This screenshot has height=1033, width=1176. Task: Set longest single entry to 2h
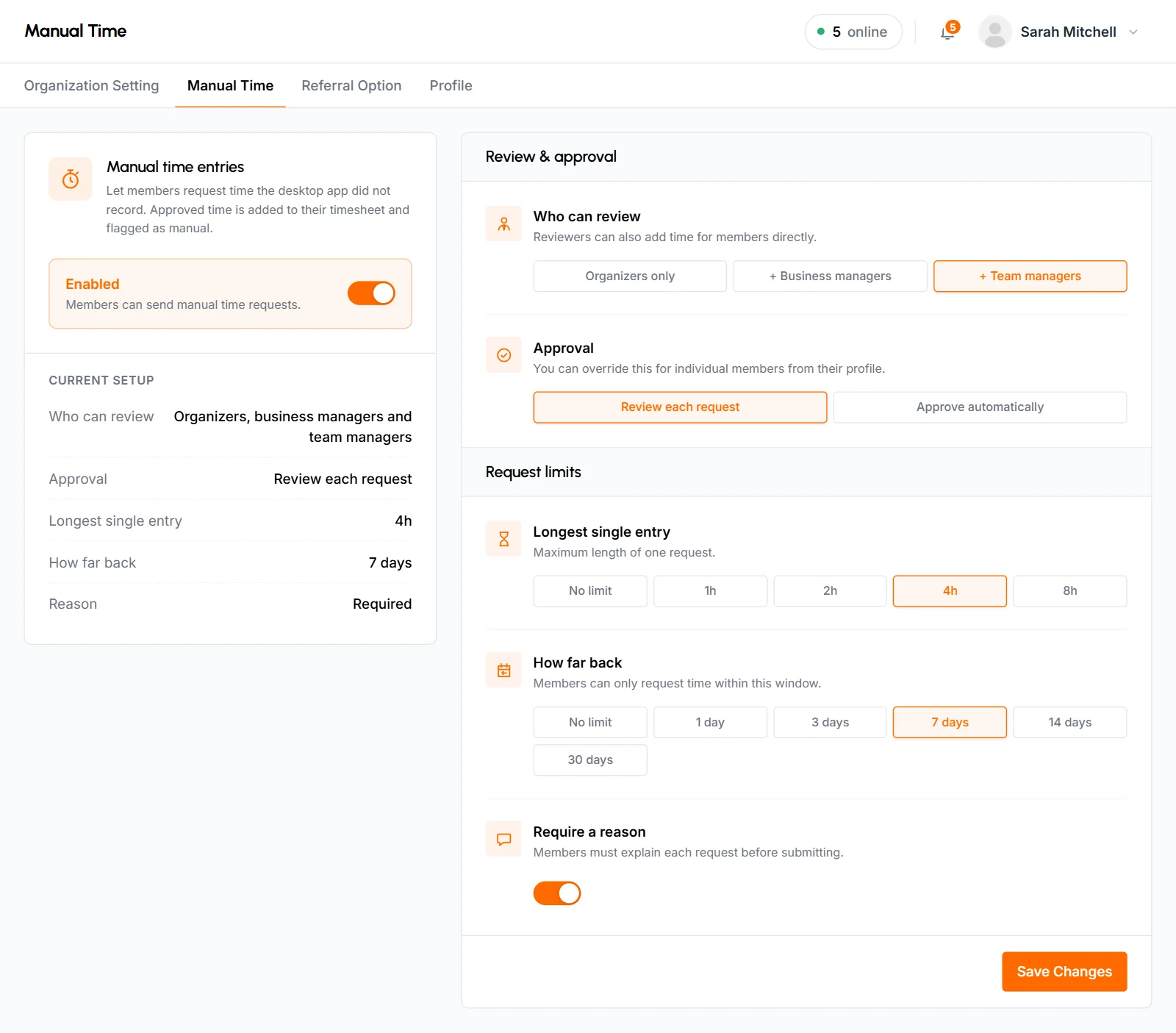coord(830,591)
